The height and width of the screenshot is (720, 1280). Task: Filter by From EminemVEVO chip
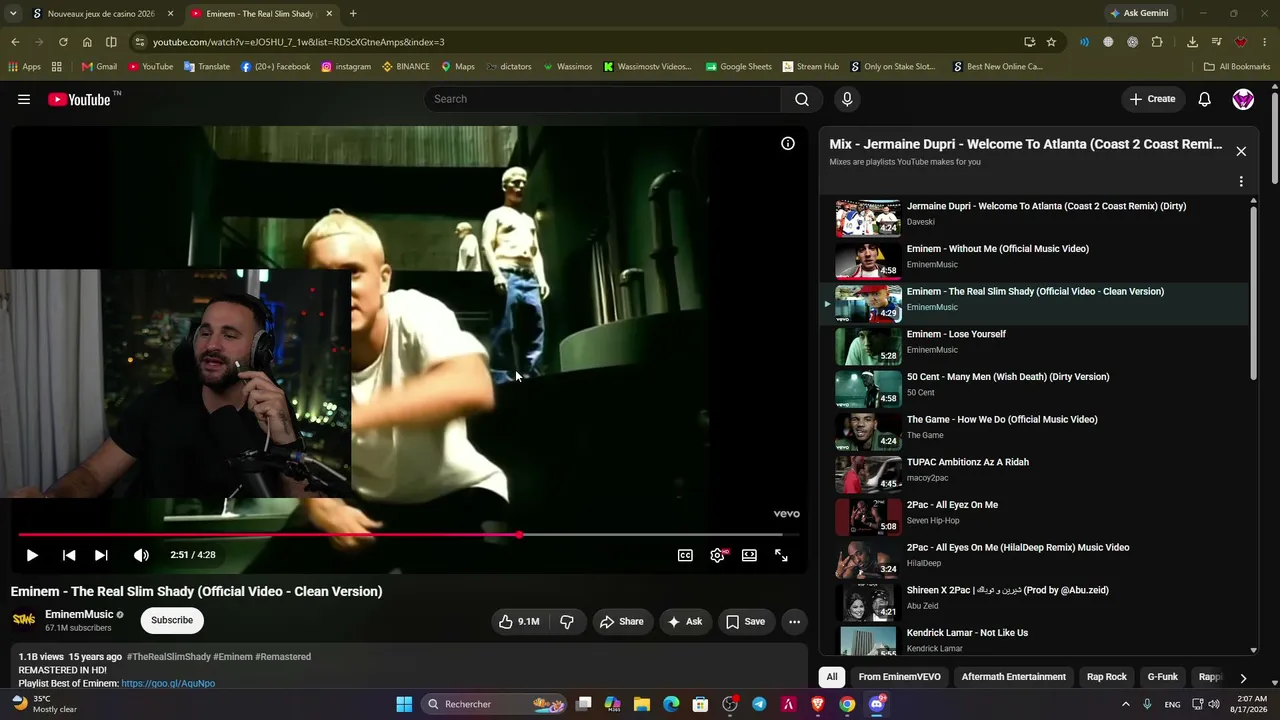click(x=899, y=677)
